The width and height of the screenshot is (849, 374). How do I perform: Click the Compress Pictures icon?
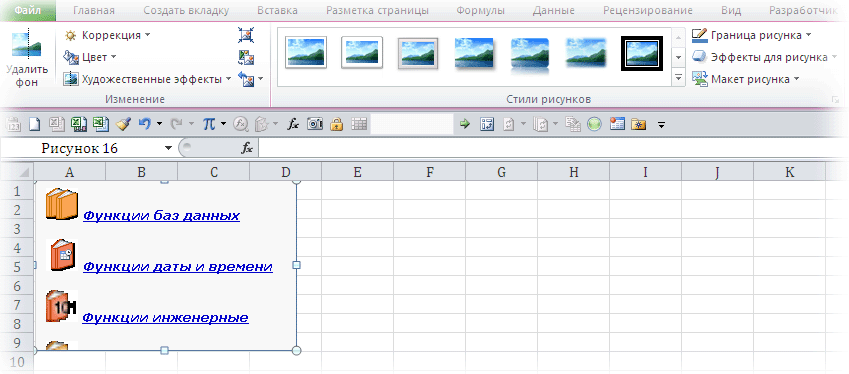tap(246, 35)
